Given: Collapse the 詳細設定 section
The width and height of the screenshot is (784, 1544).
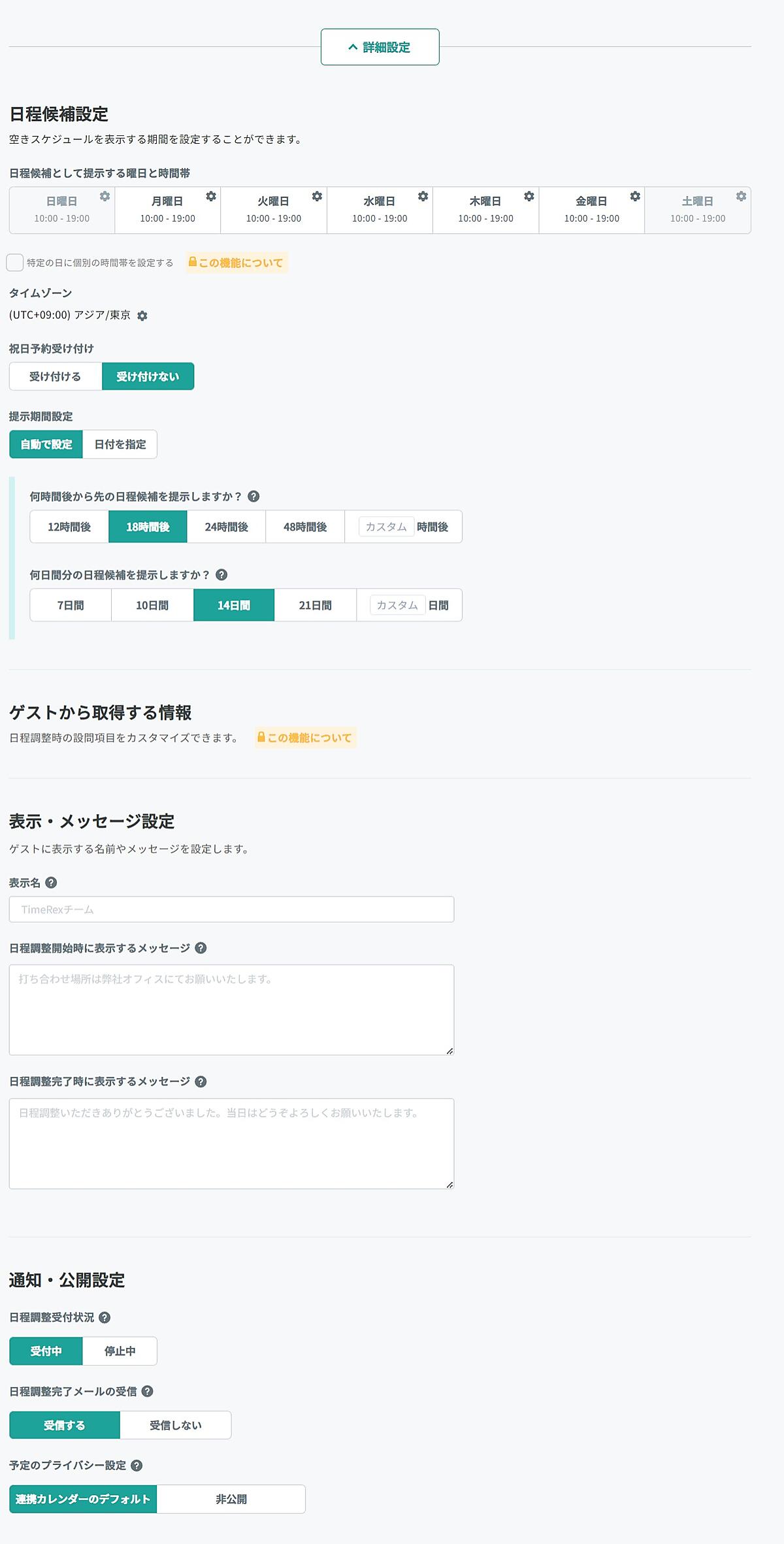Looking at the screenshot, I should [380, 47].
